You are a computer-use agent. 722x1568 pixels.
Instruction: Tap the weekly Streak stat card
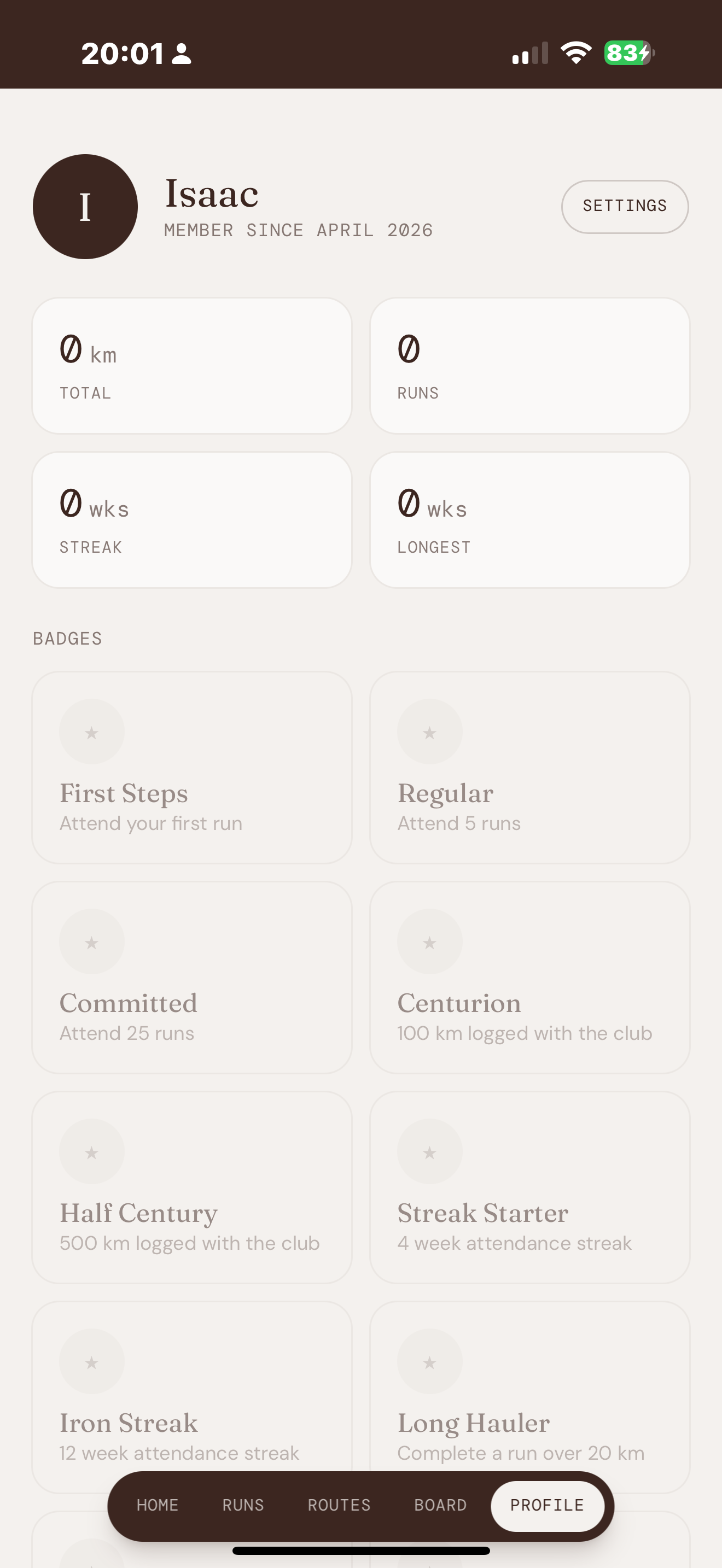coord(192,520)
